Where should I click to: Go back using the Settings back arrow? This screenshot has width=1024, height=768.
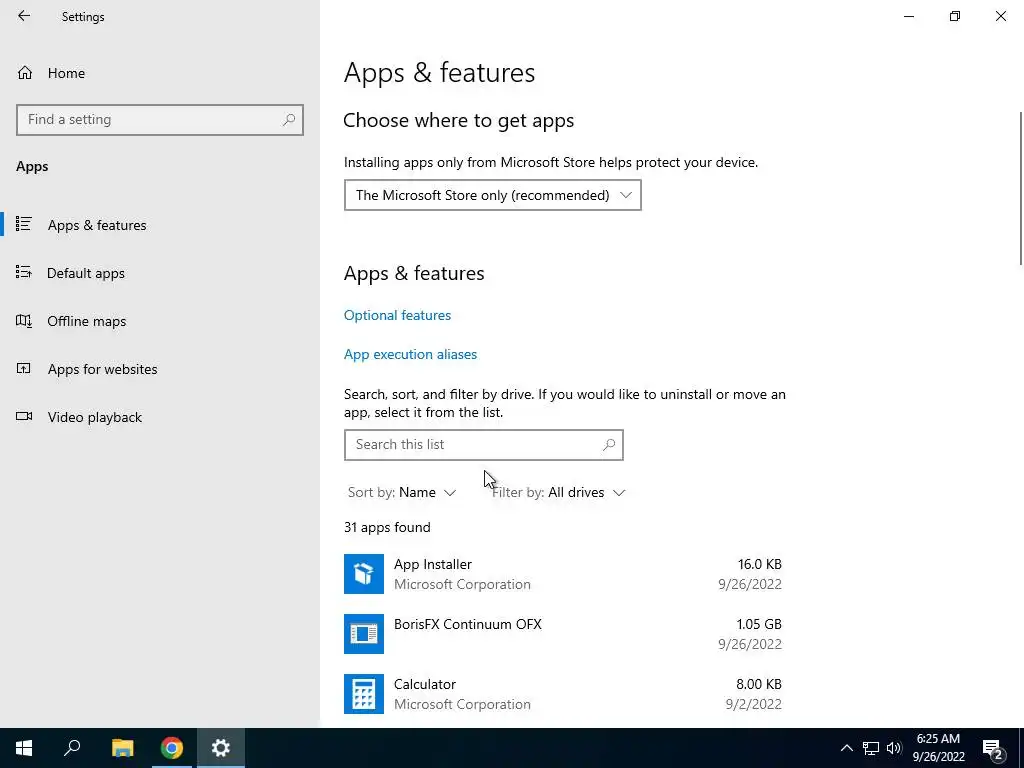[x=24, y=16]
